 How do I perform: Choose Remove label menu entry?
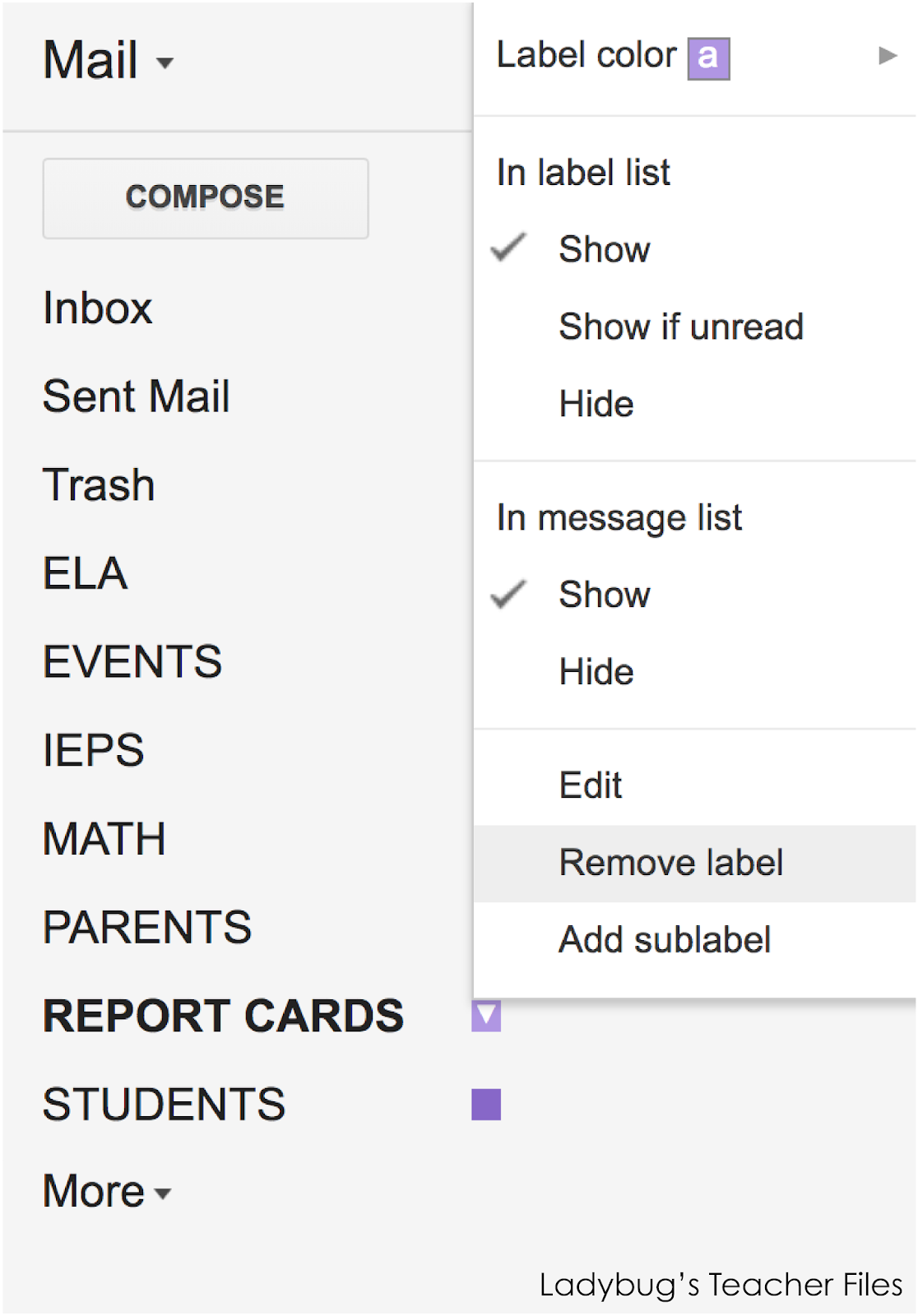tap(694, 863)
